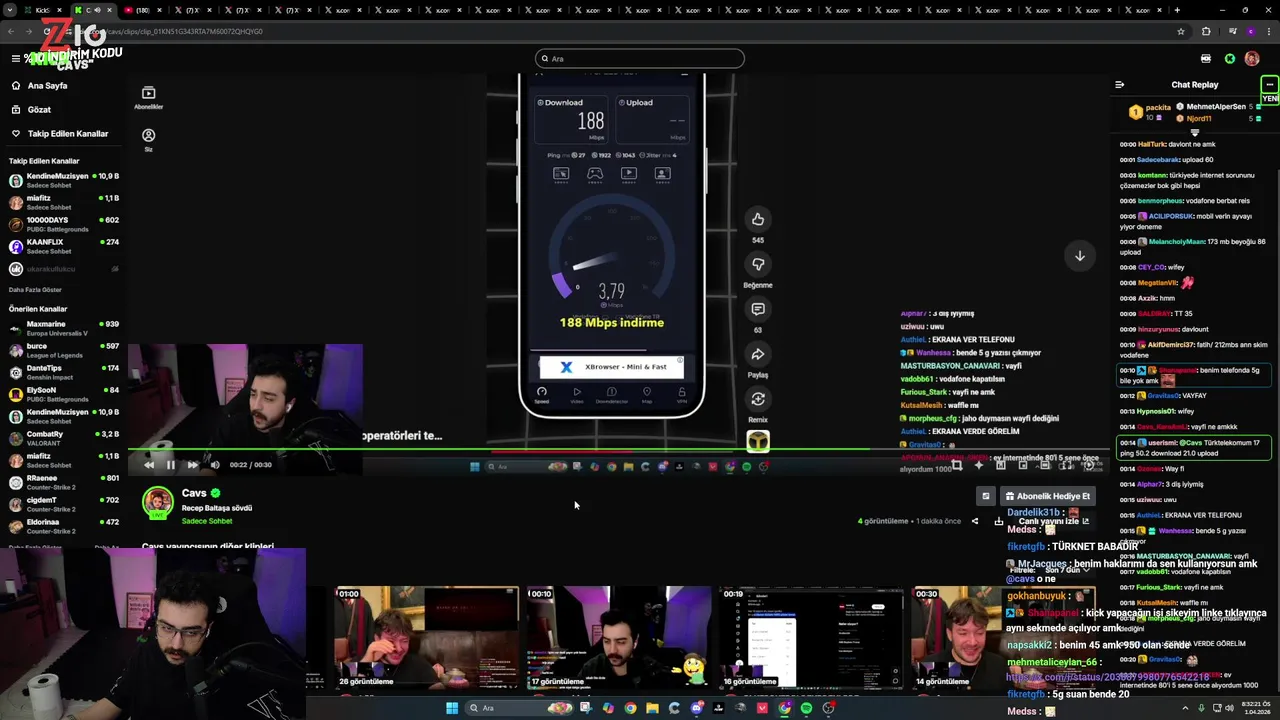Open Chat Replay more options menu

click(x=1269, y=85)
